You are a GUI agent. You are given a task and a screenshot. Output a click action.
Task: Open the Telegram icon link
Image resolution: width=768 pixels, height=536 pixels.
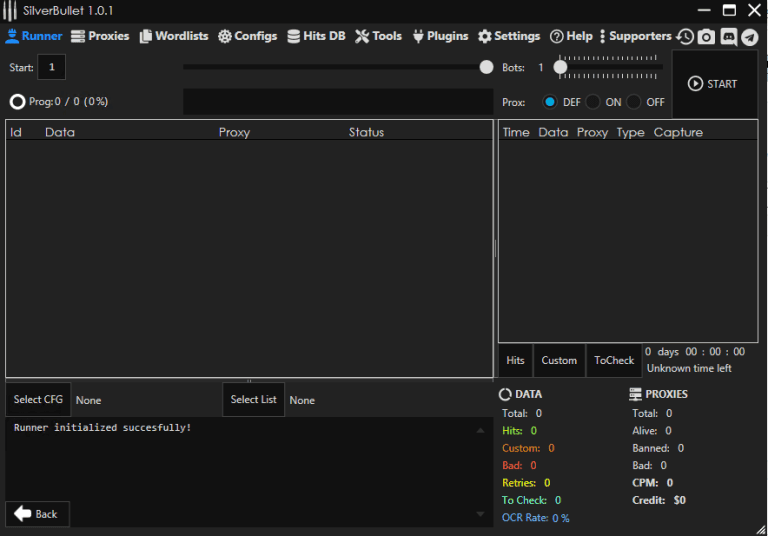pos(749,37)
